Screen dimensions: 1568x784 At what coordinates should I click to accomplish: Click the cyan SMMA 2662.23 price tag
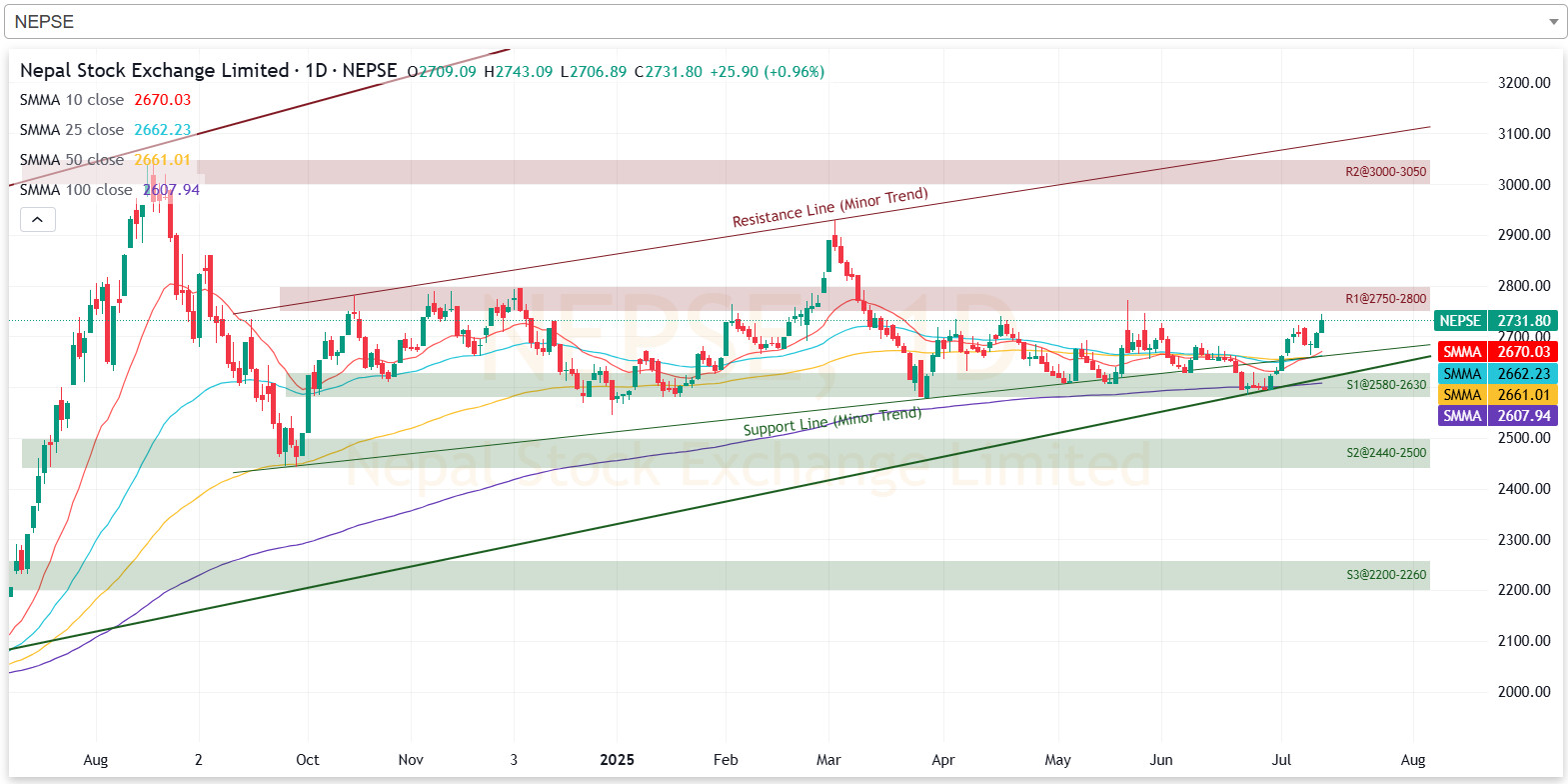(1498, 373)
